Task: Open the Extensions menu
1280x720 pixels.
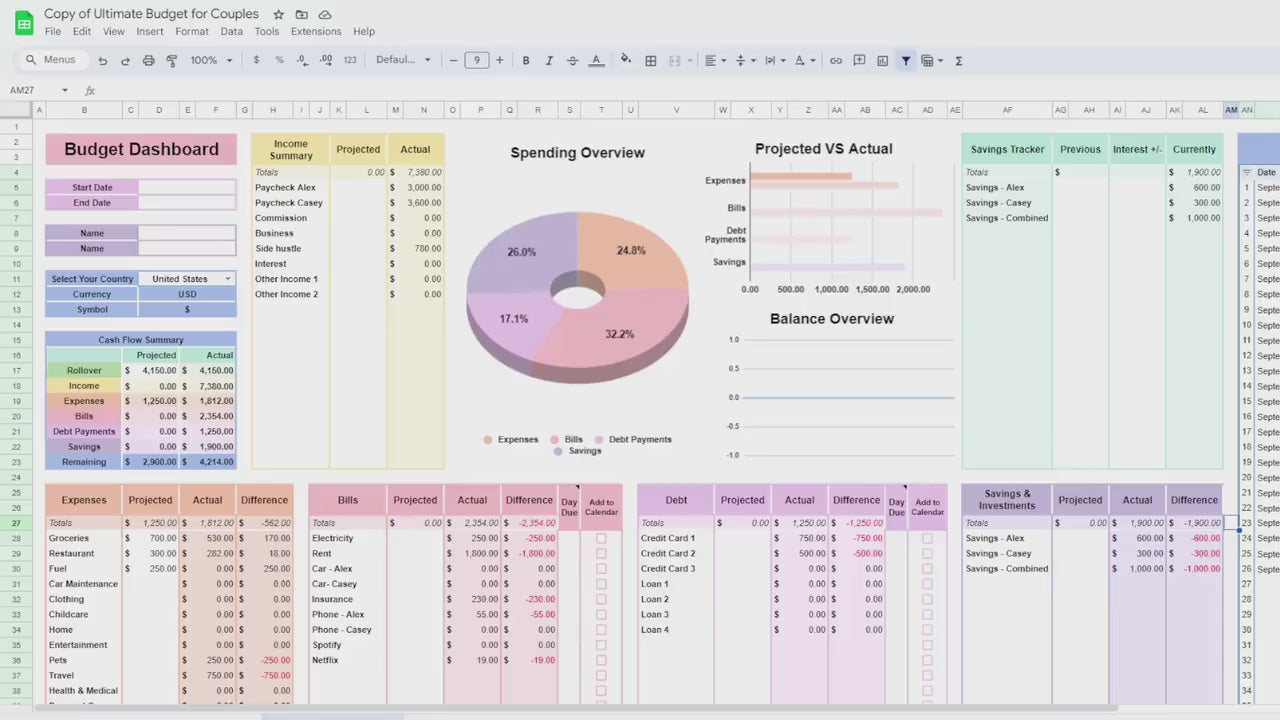Action: (316, 31)
